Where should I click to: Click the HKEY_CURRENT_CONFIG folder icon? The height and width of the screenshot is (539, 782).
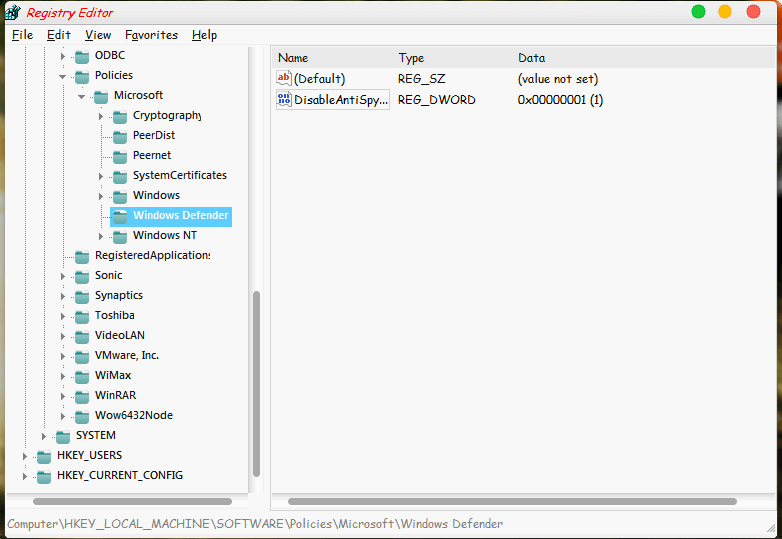point(44,477)
